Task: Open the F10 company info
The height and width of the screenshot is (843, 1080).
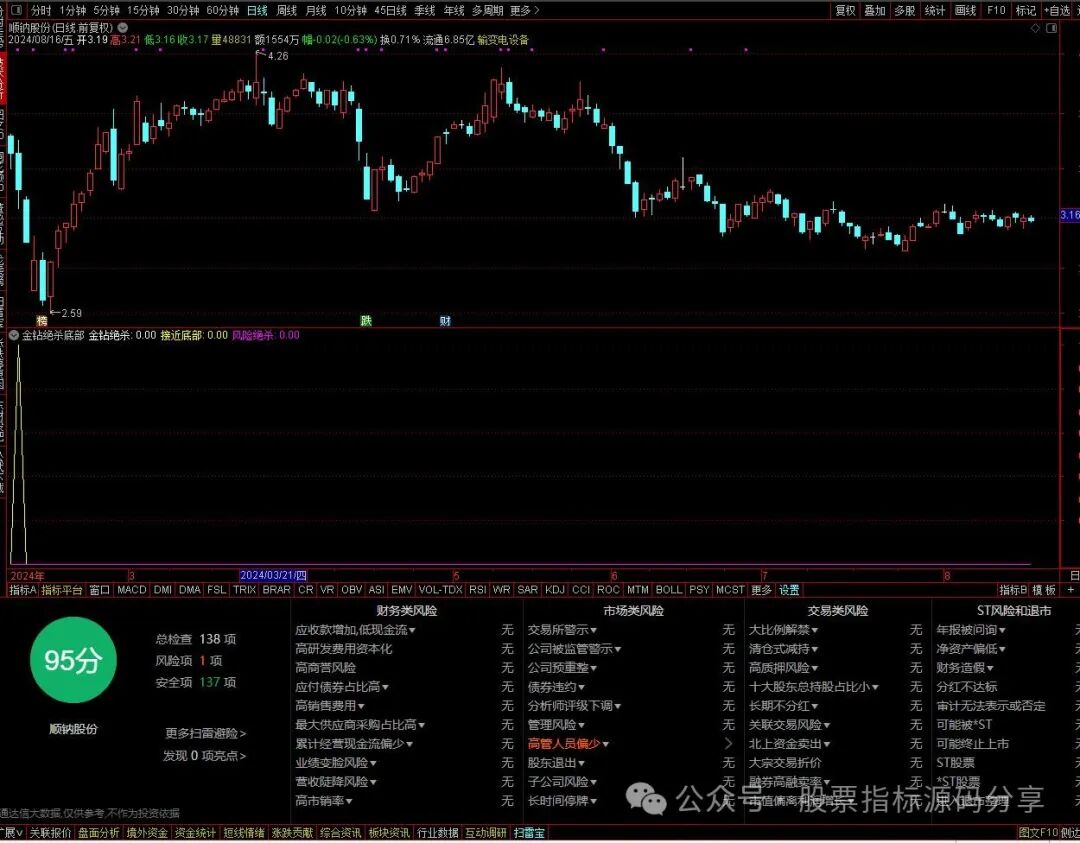Action: pyautogui.click(x=996, y=10)
